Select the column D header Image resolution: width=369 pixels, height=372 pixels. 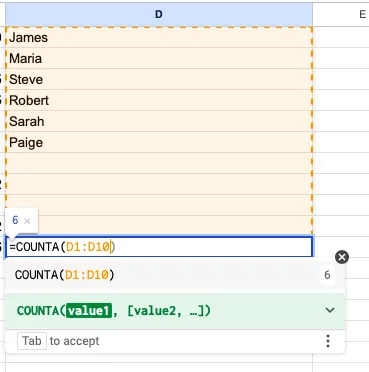pyautogui.click(x=159, y=14)
